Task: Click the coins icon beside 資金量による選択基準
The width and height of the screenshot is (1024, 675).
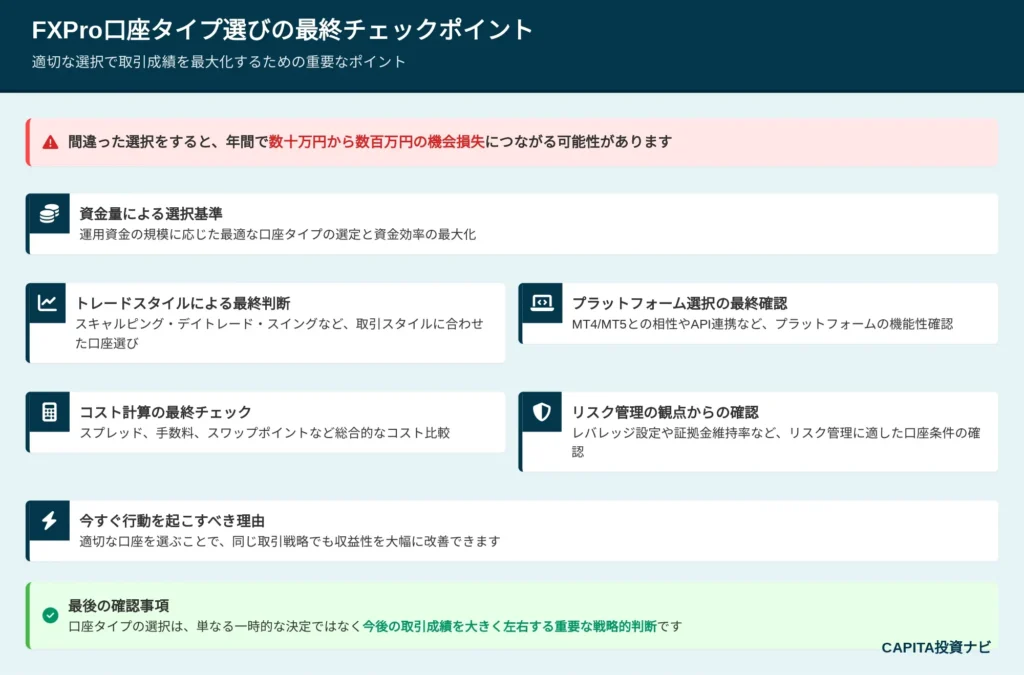Action: [x=49, y=213]
